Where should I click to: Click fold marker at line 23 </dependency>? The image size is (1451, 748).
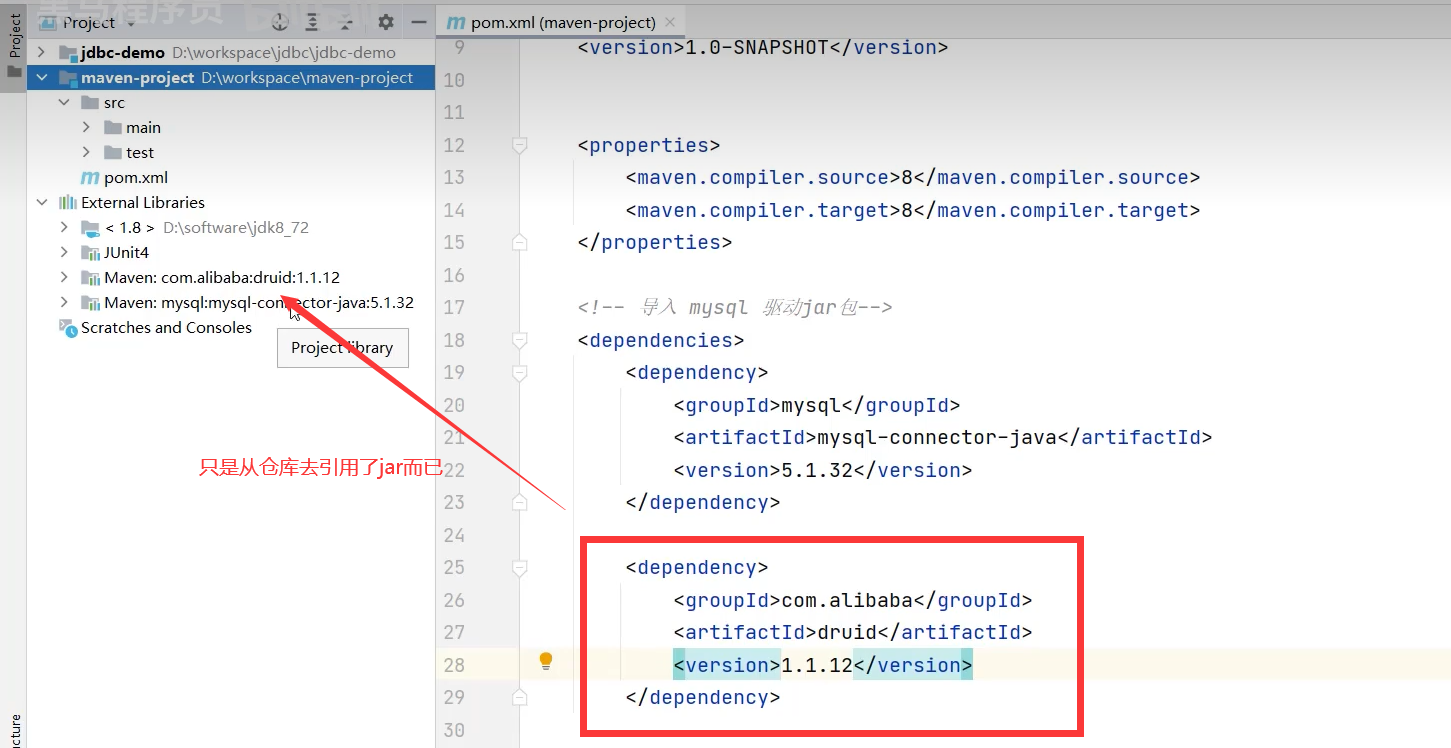coord(519,502)
